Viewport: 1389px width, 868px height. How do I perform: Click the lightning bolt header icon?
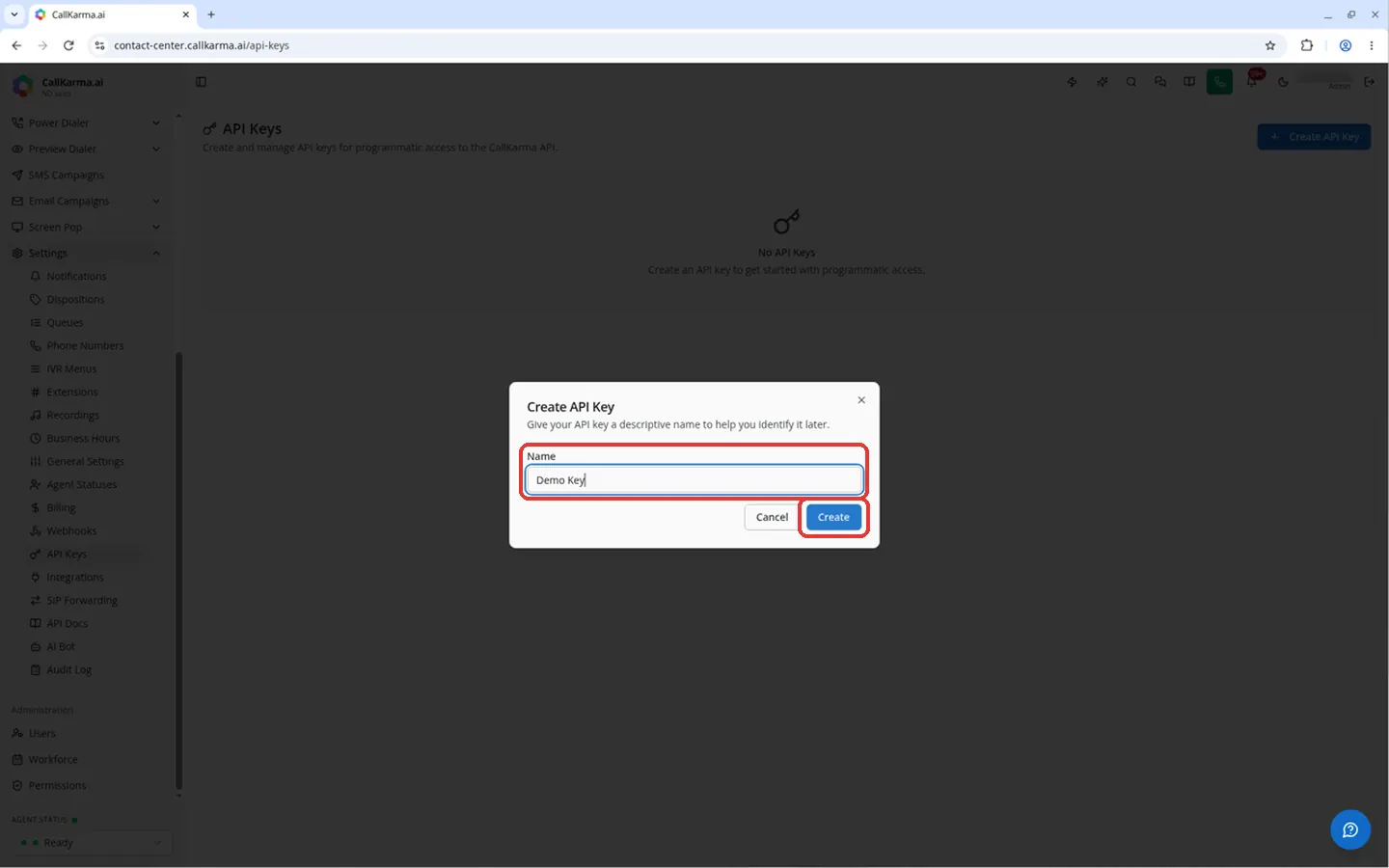tap(1073, 82)
